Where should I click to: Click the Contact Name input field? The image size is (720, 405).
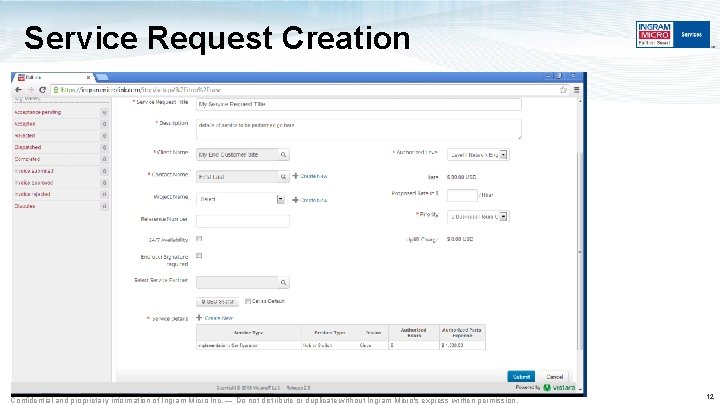pos(237,176)
